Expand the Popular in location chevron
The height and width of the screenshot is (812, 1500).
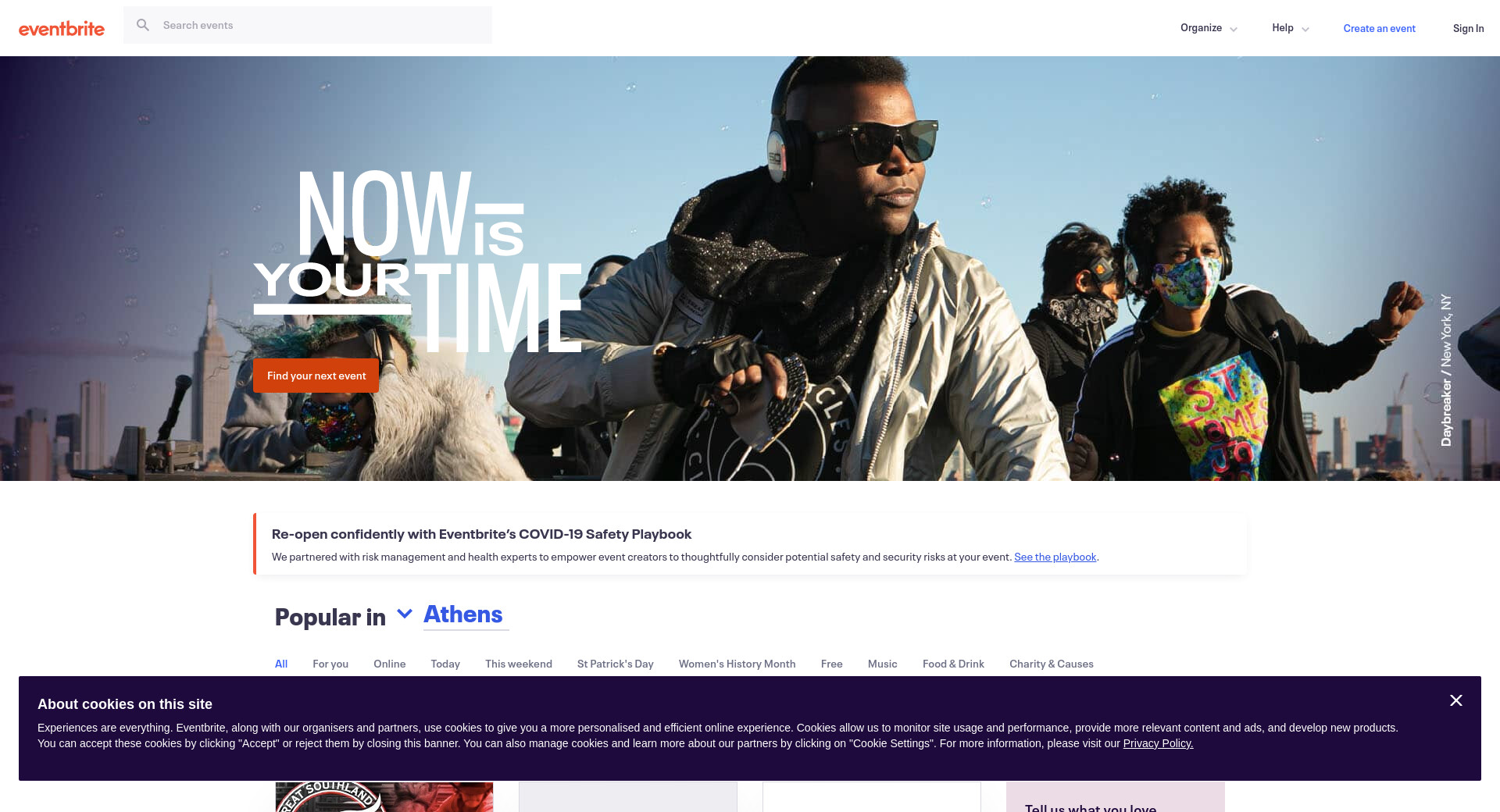pos(405,614)
